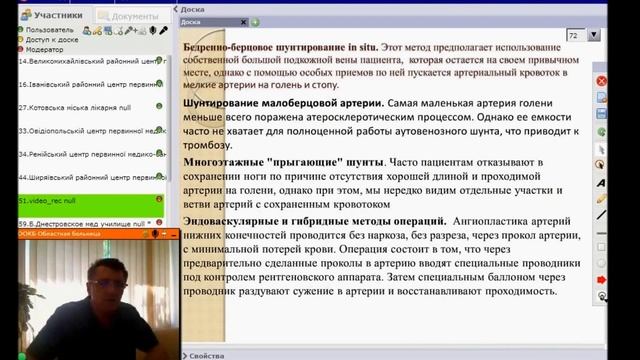Image resolution: width=640 pixels, height=360 pixels.
Task: Click the load document icon in board toolbar
Action: 601,97
